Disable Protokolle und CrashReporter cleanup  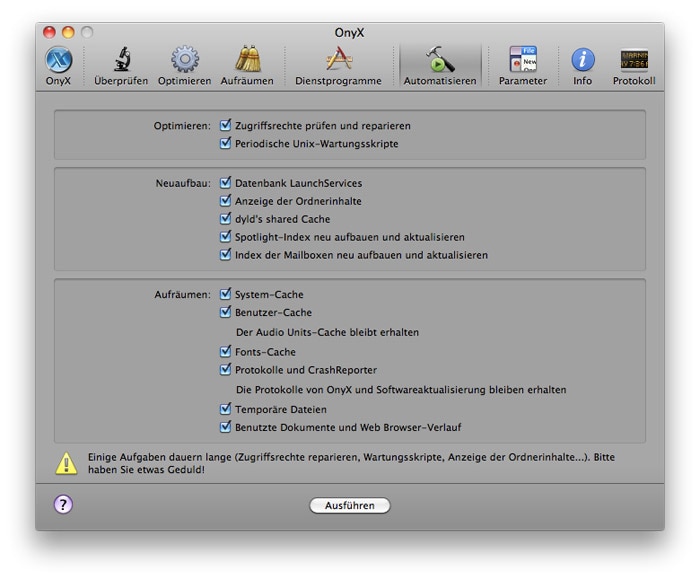point(225,369)
